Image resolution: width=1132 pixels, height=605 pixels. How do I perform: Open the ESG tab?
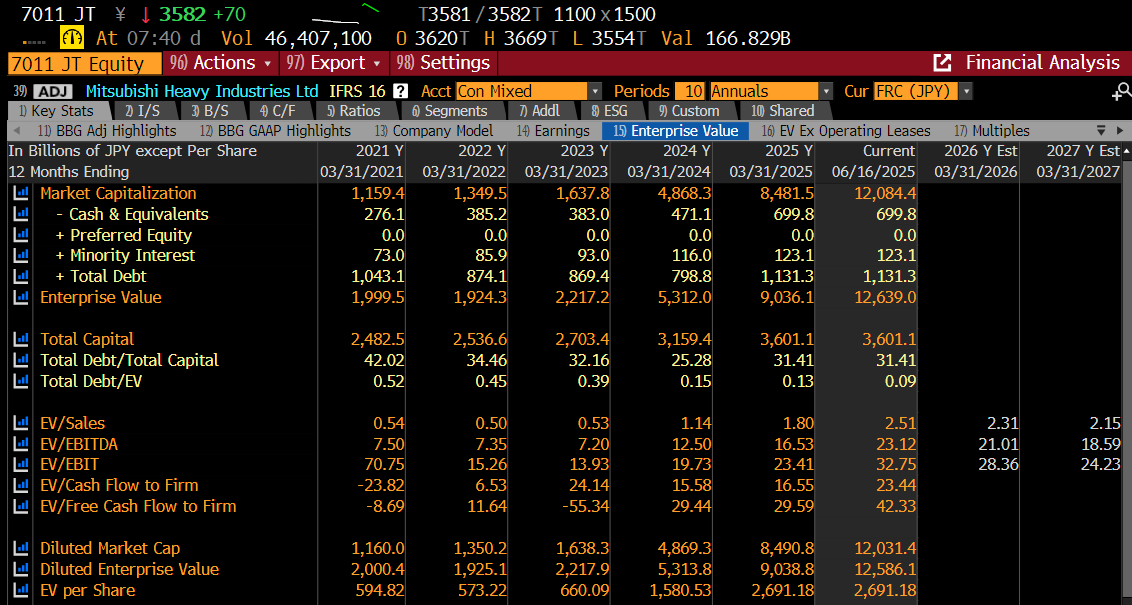609,111
